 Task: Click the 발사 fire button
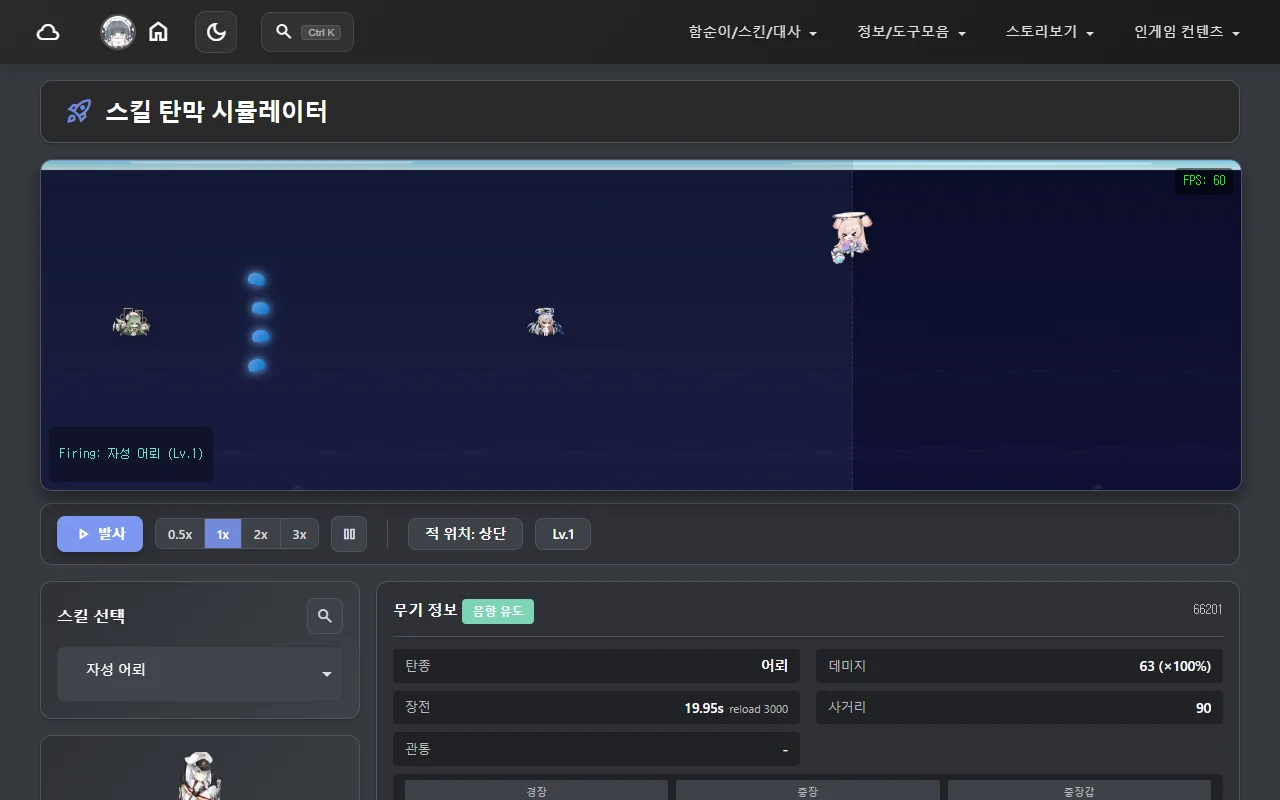tap(100, 534)
